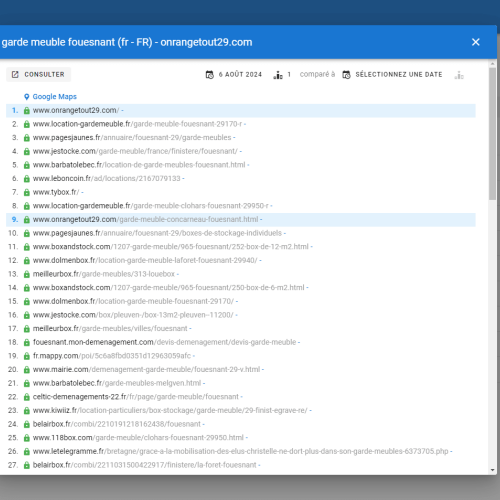This screenshot has height=500, width=500.
Task: Click calendar icon before SÉLECTIONNEZ UNE DATE
Action: tap(346, 75)
